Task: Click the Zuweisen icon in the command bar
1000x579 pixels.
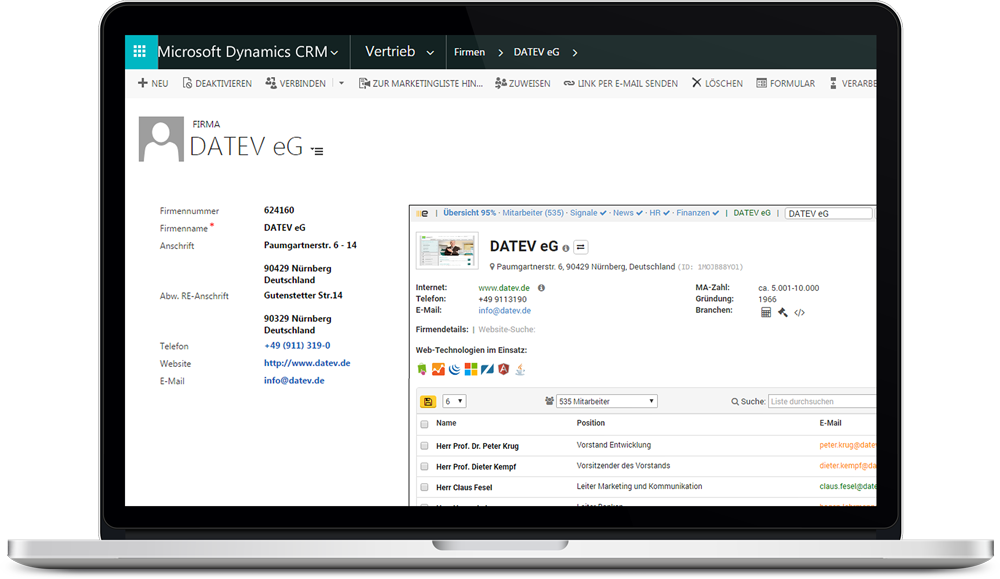Action: [x=499, y=83]
